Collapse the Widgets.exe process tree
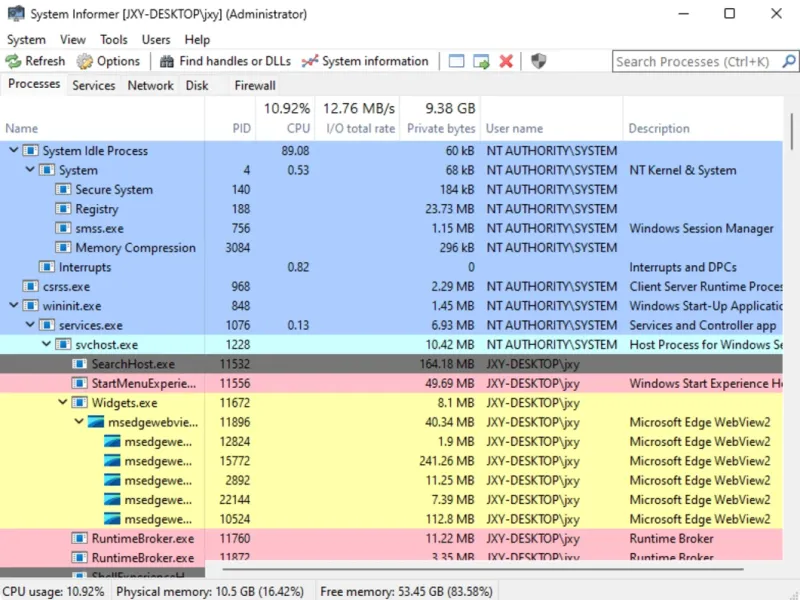The height and width of the screenshot is (600, 800). 63,402
